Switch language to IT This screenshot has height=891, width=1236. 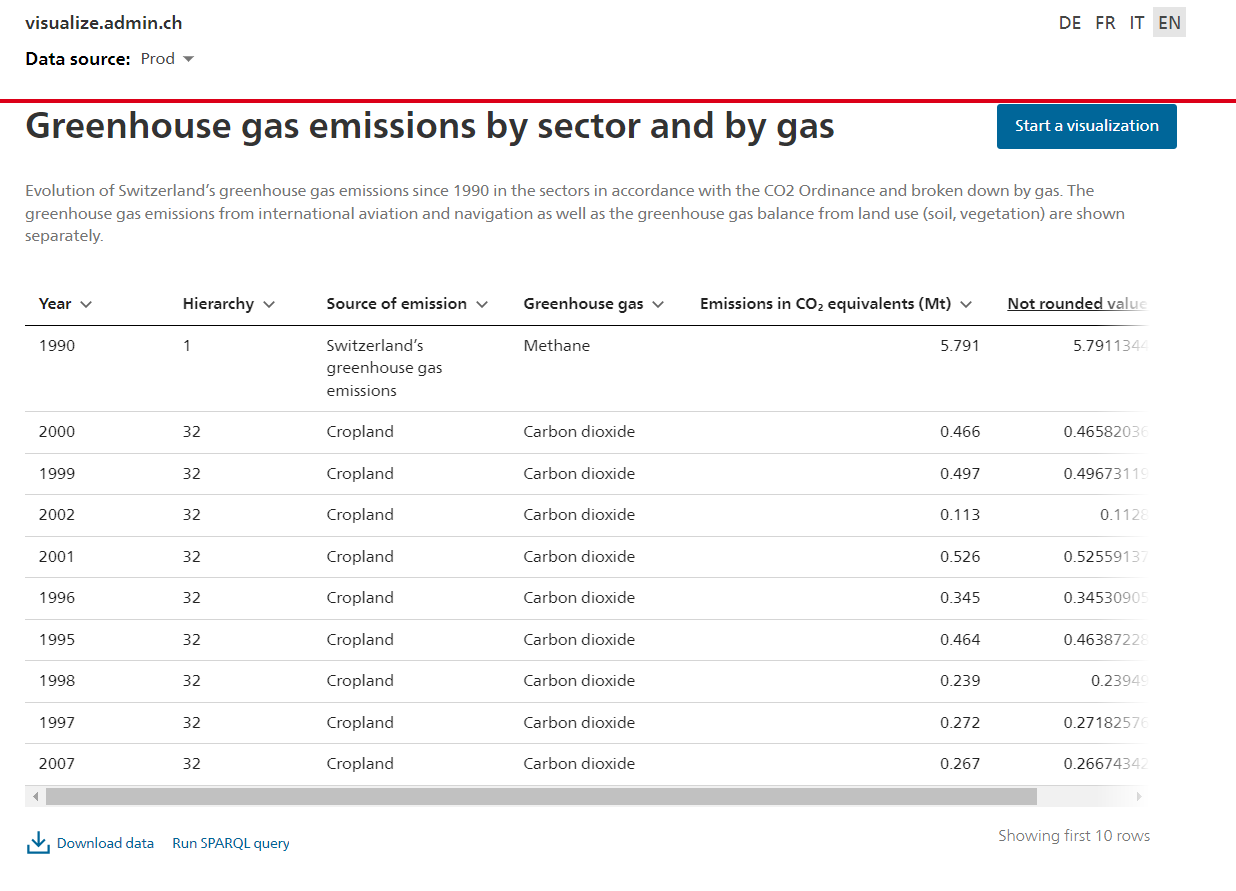click(1136, 23)
